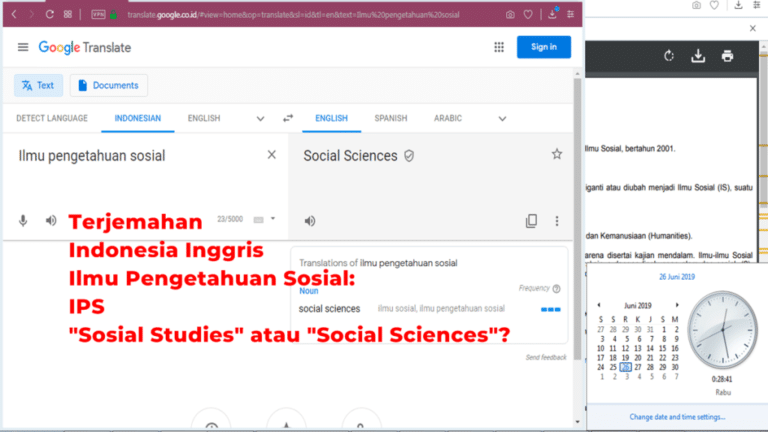Click the scroll down arrow of Translate page

[577, 422]
